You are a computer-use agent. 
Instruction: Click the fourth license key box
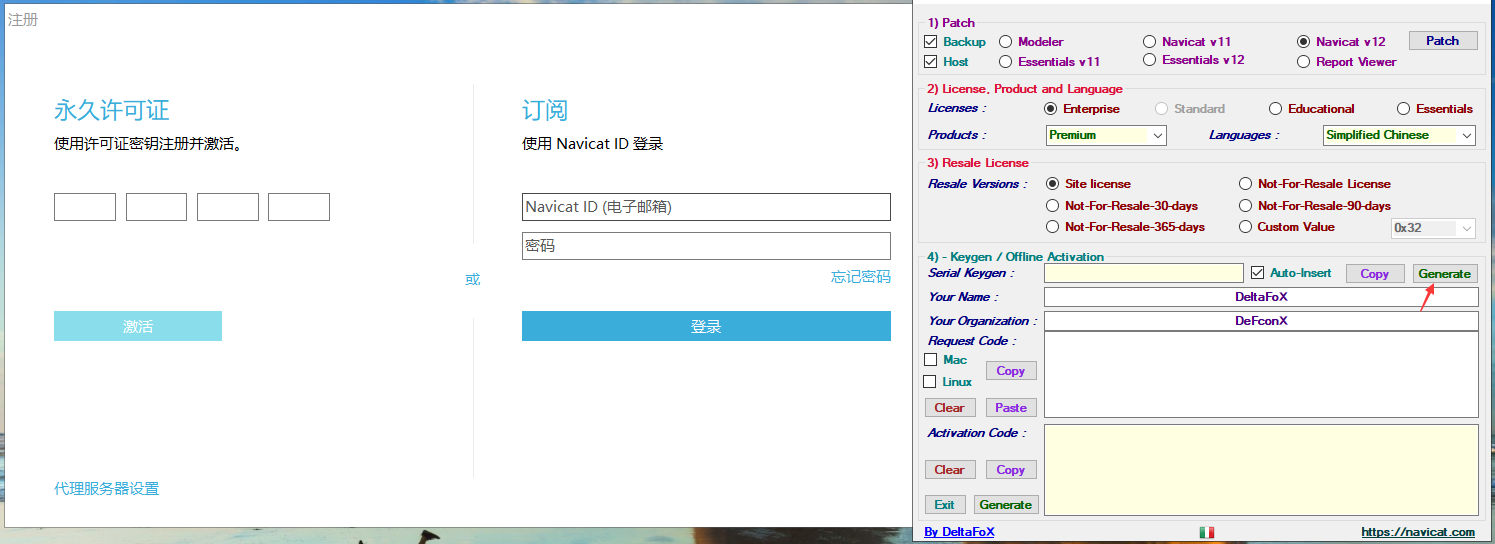pos(299,207)
